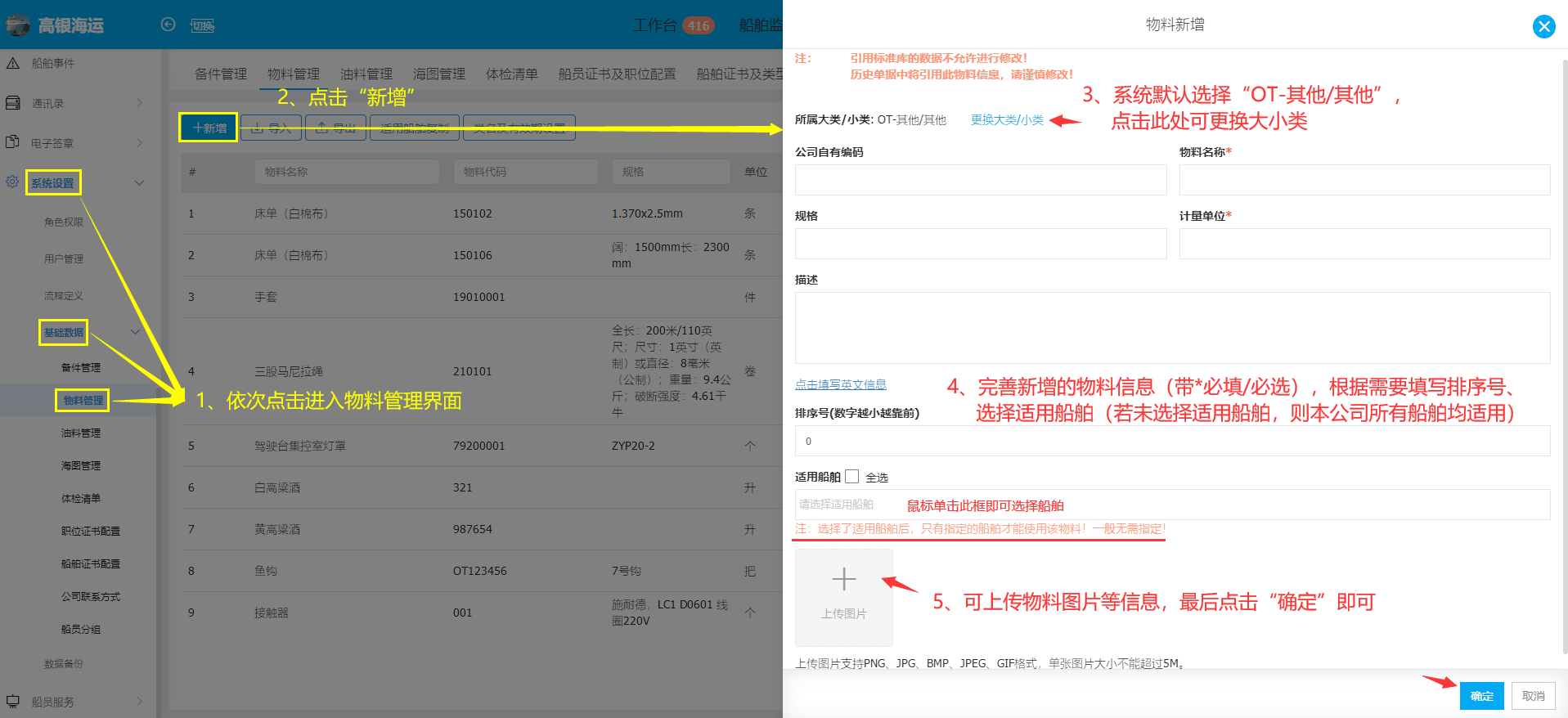
Task: Switch to the 油料管理 tab
Action: click(366, 74)
